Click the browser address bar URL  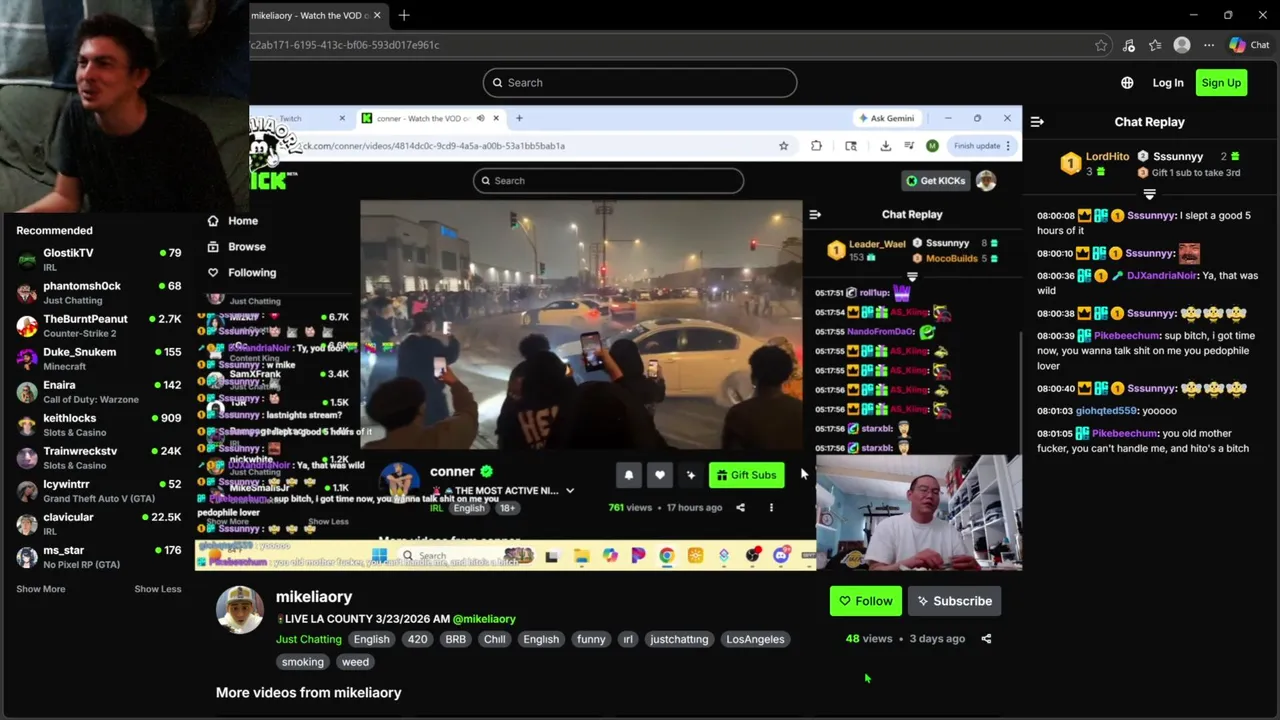coord(344,45)
